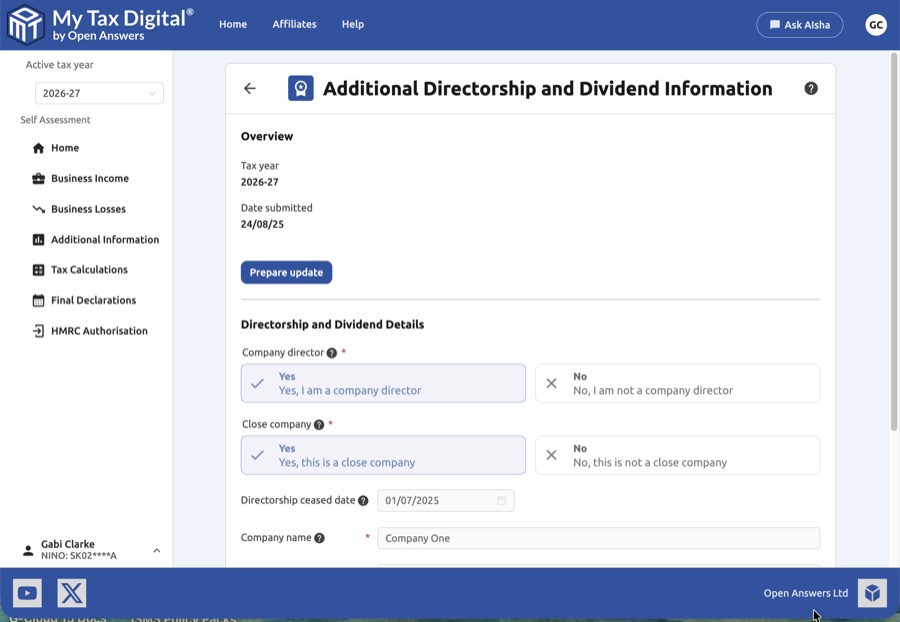Open Affiliates in the top navigation
The height and width of the screenshot is (622, 900).
[x=294, y=24]
